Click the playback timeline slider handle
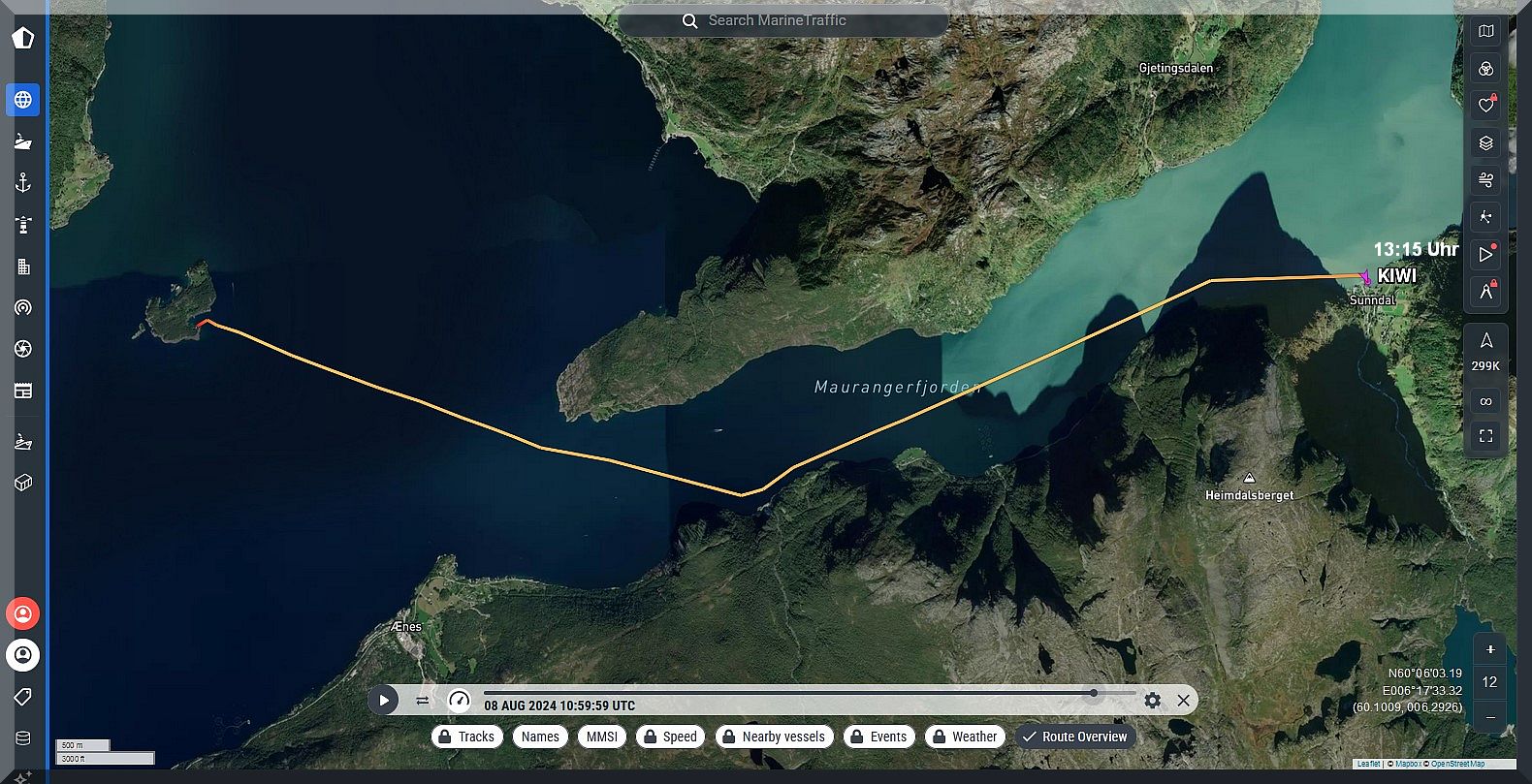The width and height of the screenshot is (1532, 784). click(1093, 693)
